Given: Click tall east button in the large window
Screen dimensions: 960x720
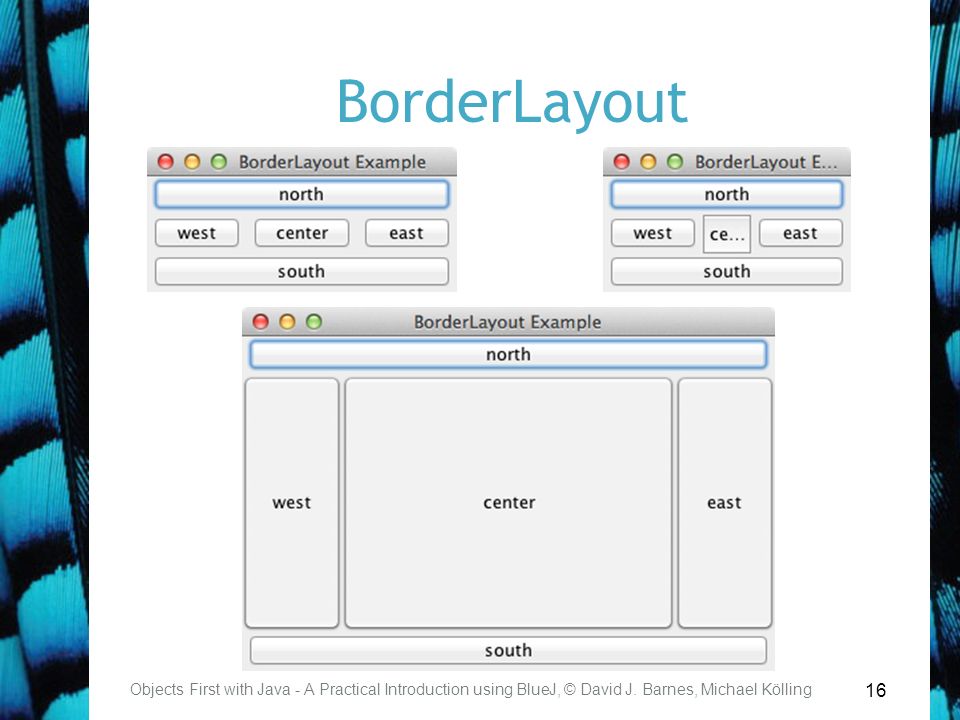Looking at the screenshot, I should tap(725, 503).
